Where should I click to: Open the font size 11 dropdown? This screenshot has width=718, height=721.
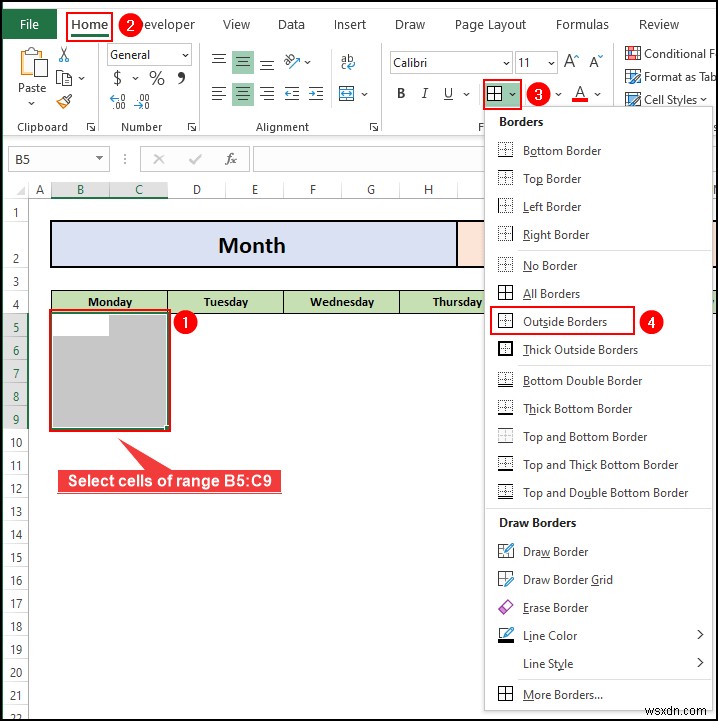(x=551, y=63)
